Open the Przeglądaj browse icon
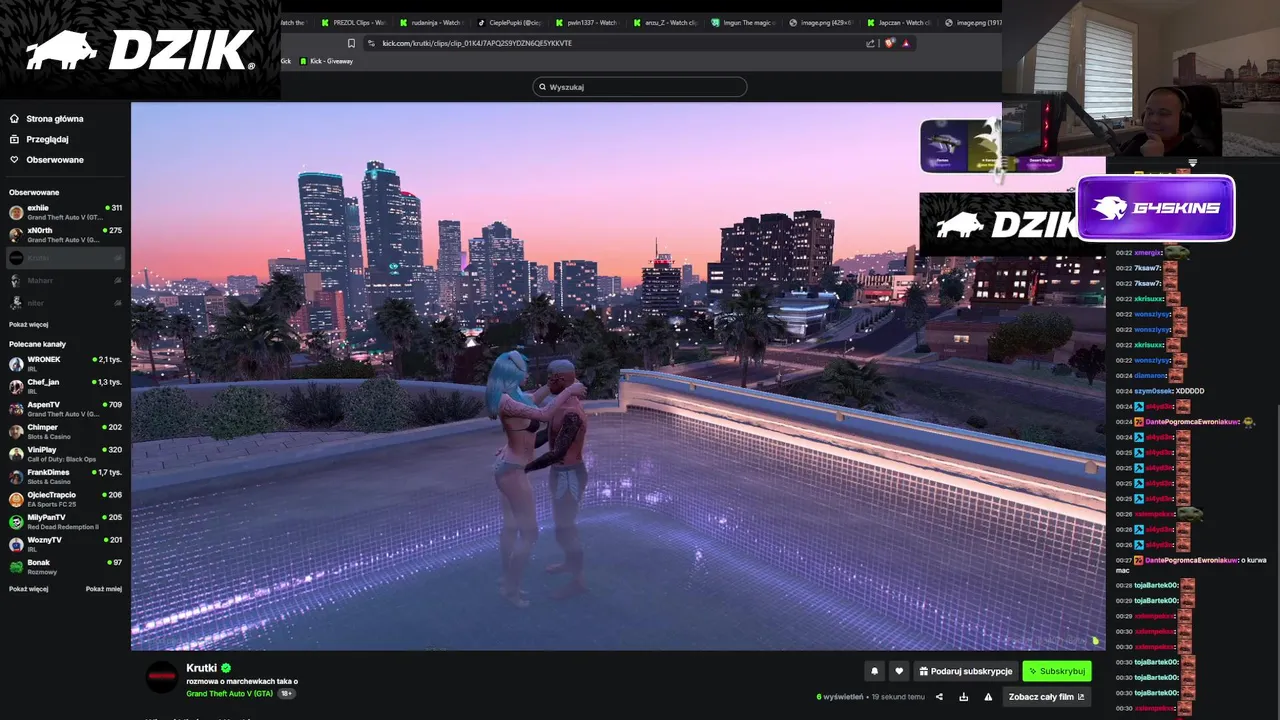Viewport: 1280px width, 720px height. [14, 139]
